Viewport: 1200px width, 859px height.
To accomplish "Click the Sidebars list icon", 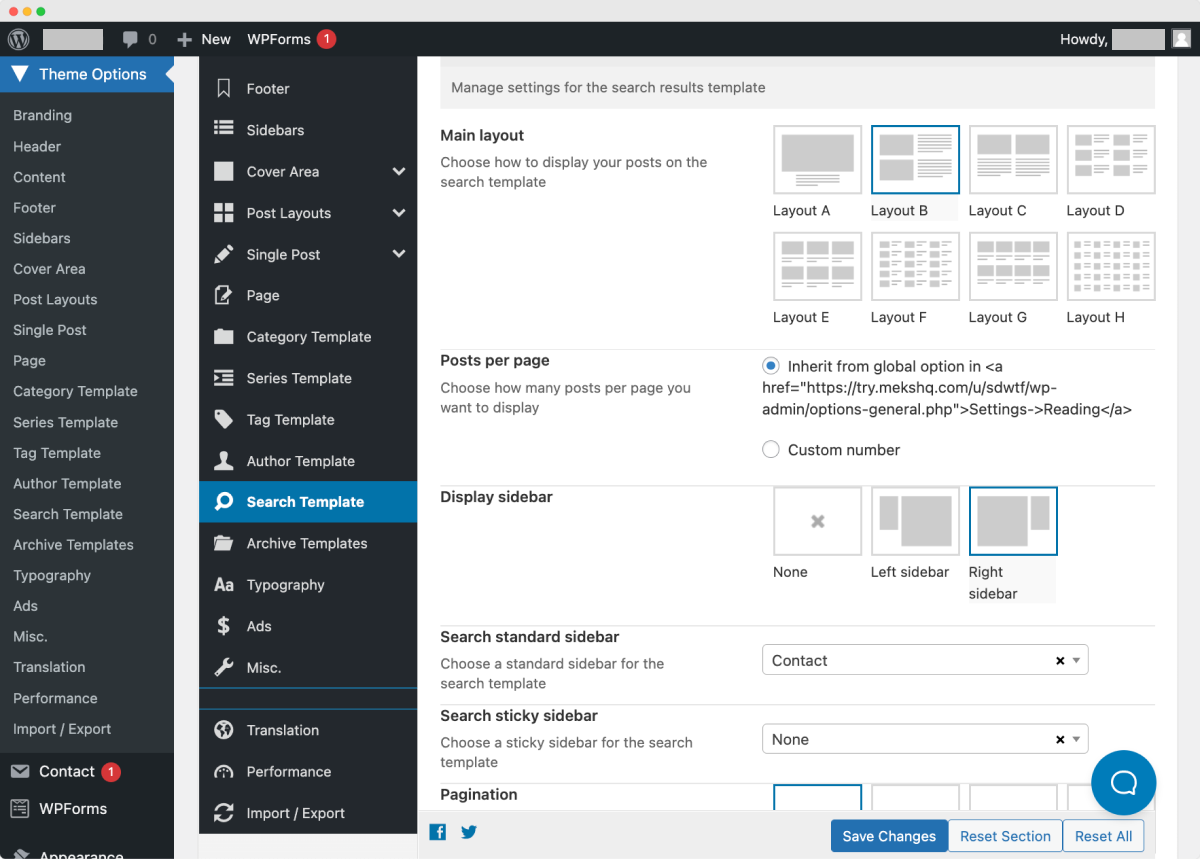I will pyautogui.click(x=224, y=129).
